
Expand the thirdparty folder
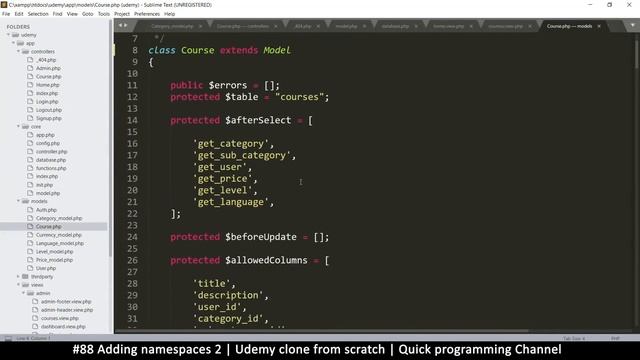coord(18,276)
